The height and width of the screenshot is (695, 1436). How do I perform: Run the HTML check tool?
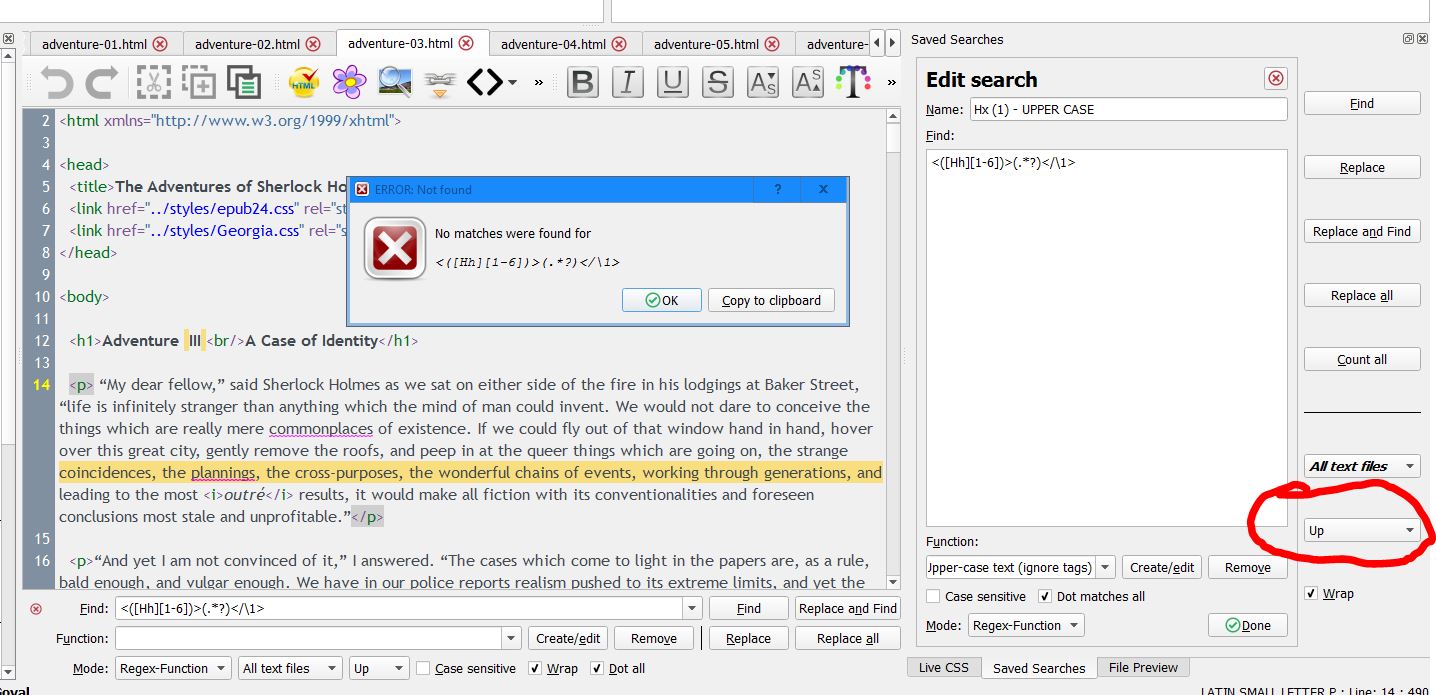(x=304, y=82)
